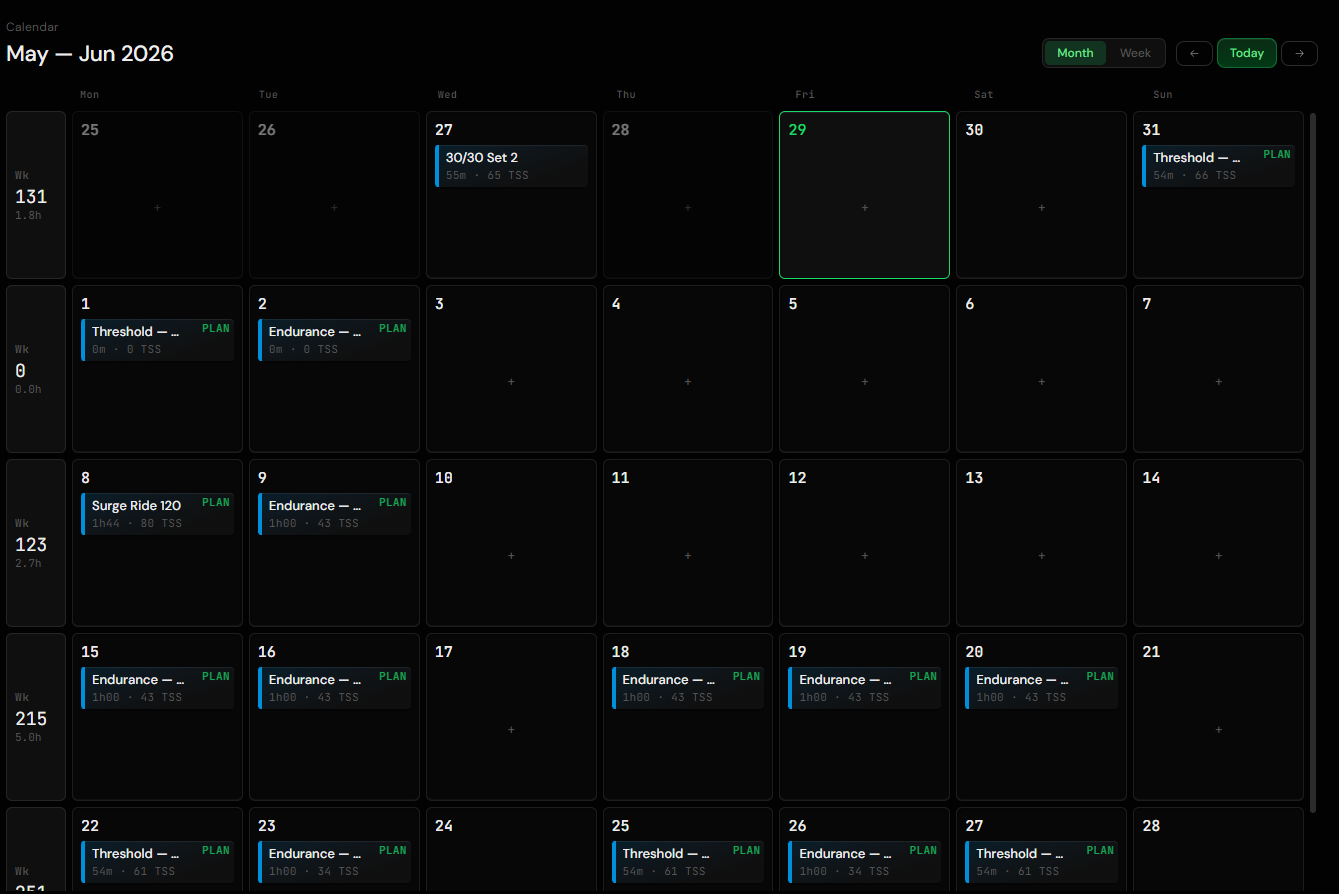Select week summary showing 123 TSS
The width and height of the screenshot is (1339, 894).
[x=36, y=543]
